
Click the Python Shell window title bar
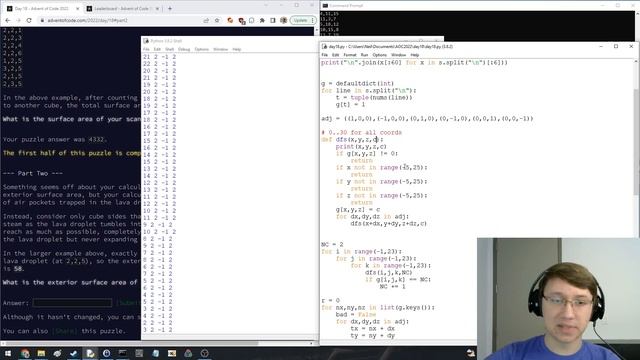229,41
